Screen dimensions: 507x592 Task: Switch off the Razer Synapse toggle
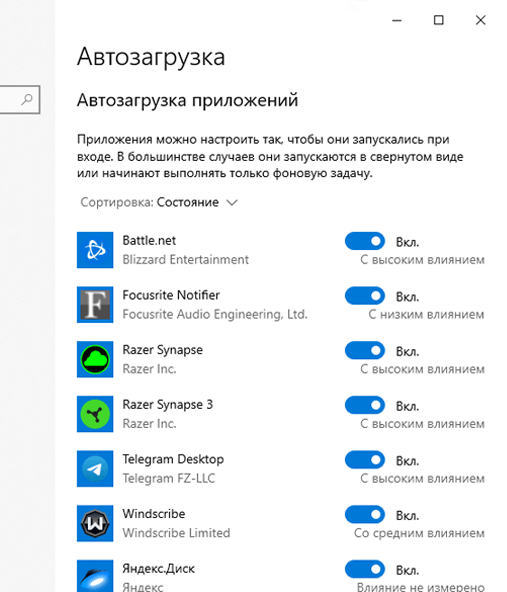(365, 351)
